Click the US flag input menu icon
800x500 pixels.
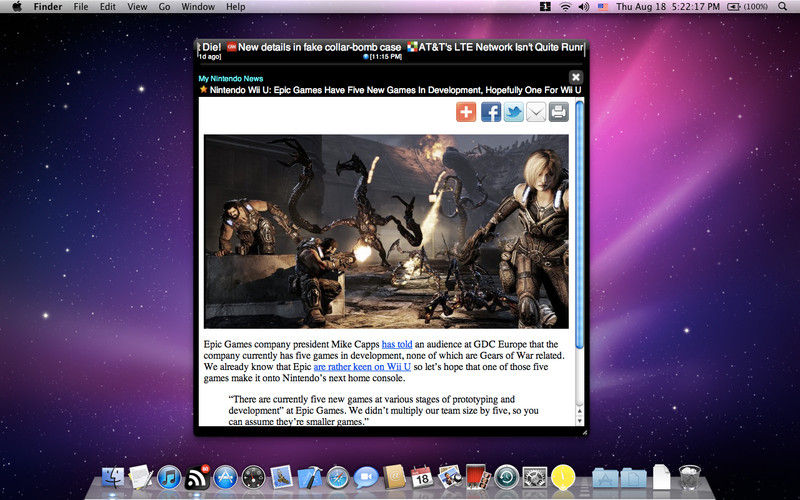[x=603, y=7]
